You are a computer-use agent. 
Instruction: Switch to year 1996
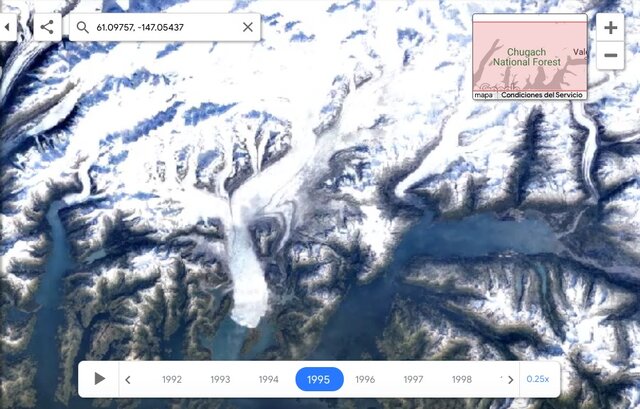point(365,379)
